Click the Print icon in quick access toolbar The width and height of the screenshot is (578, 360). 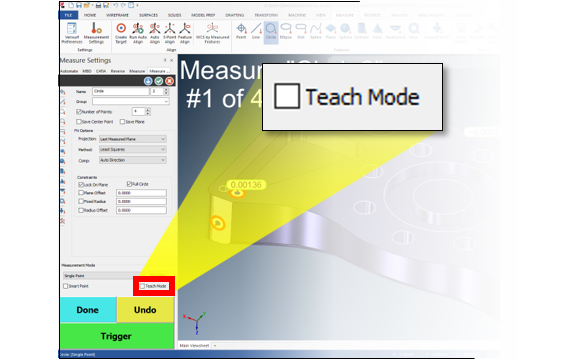coord(98,5)
